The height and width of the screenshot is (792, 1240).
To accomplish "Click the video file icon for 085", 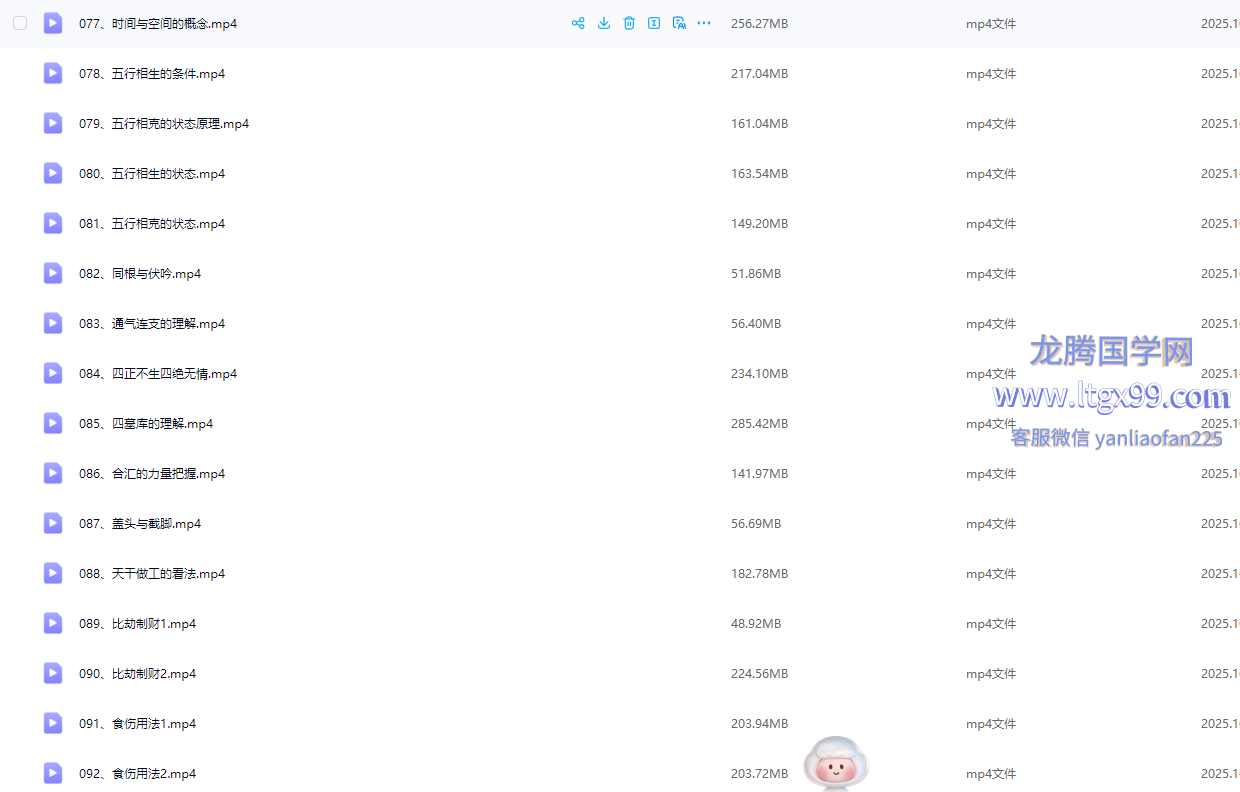I will [x=53, y=423].
